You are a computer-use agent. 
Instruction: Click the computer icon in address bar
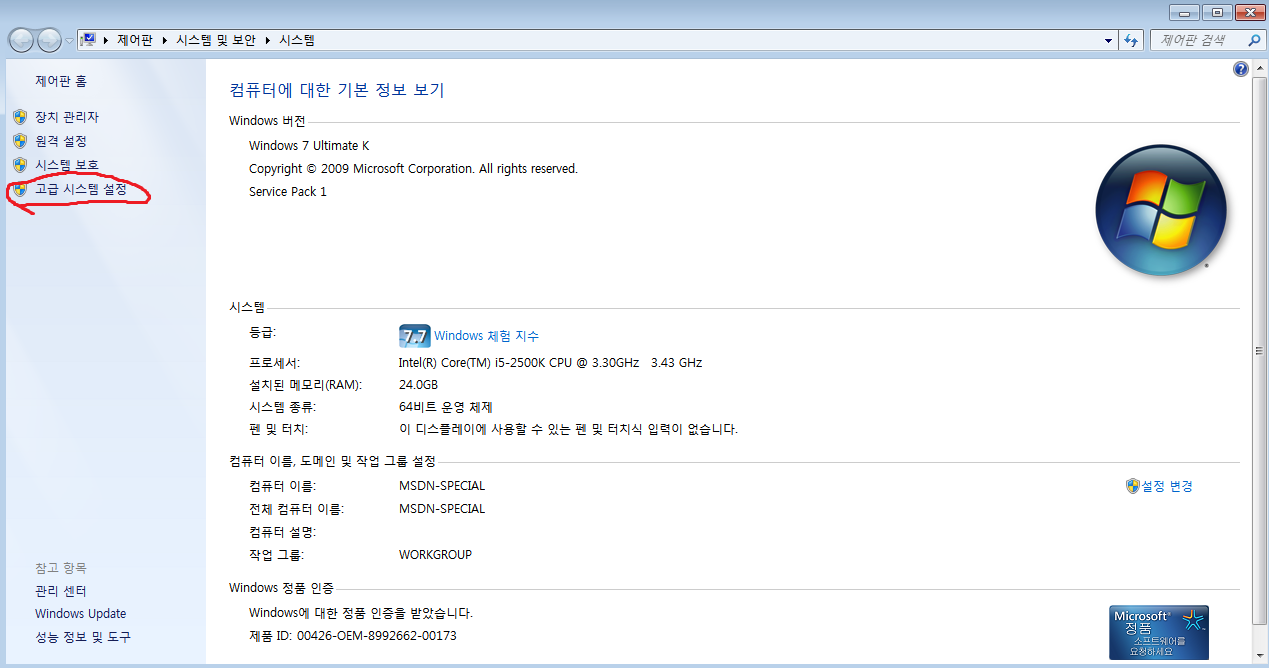88,40
